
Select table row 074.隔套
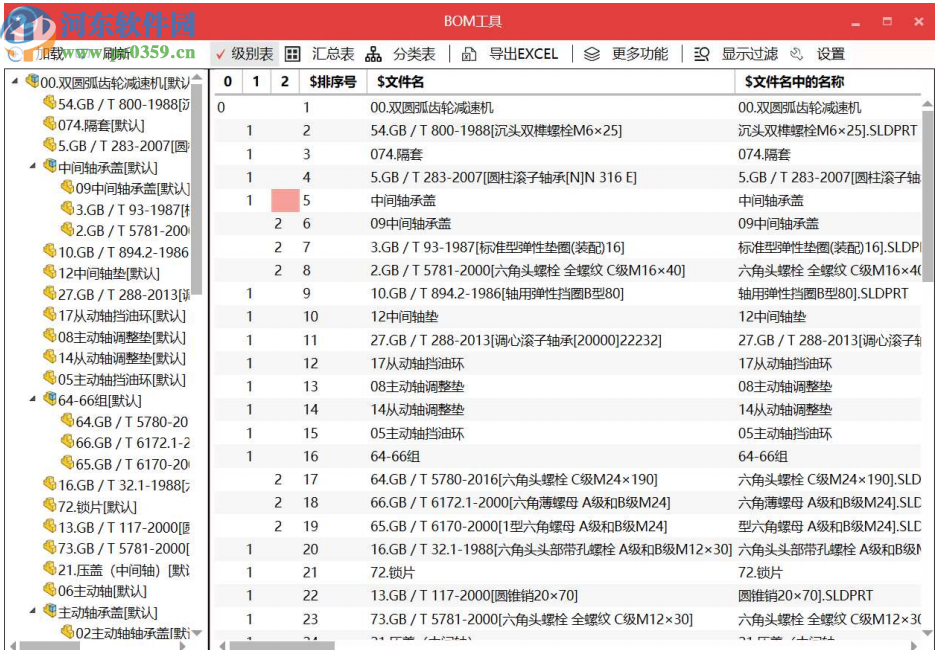(568, 154)
